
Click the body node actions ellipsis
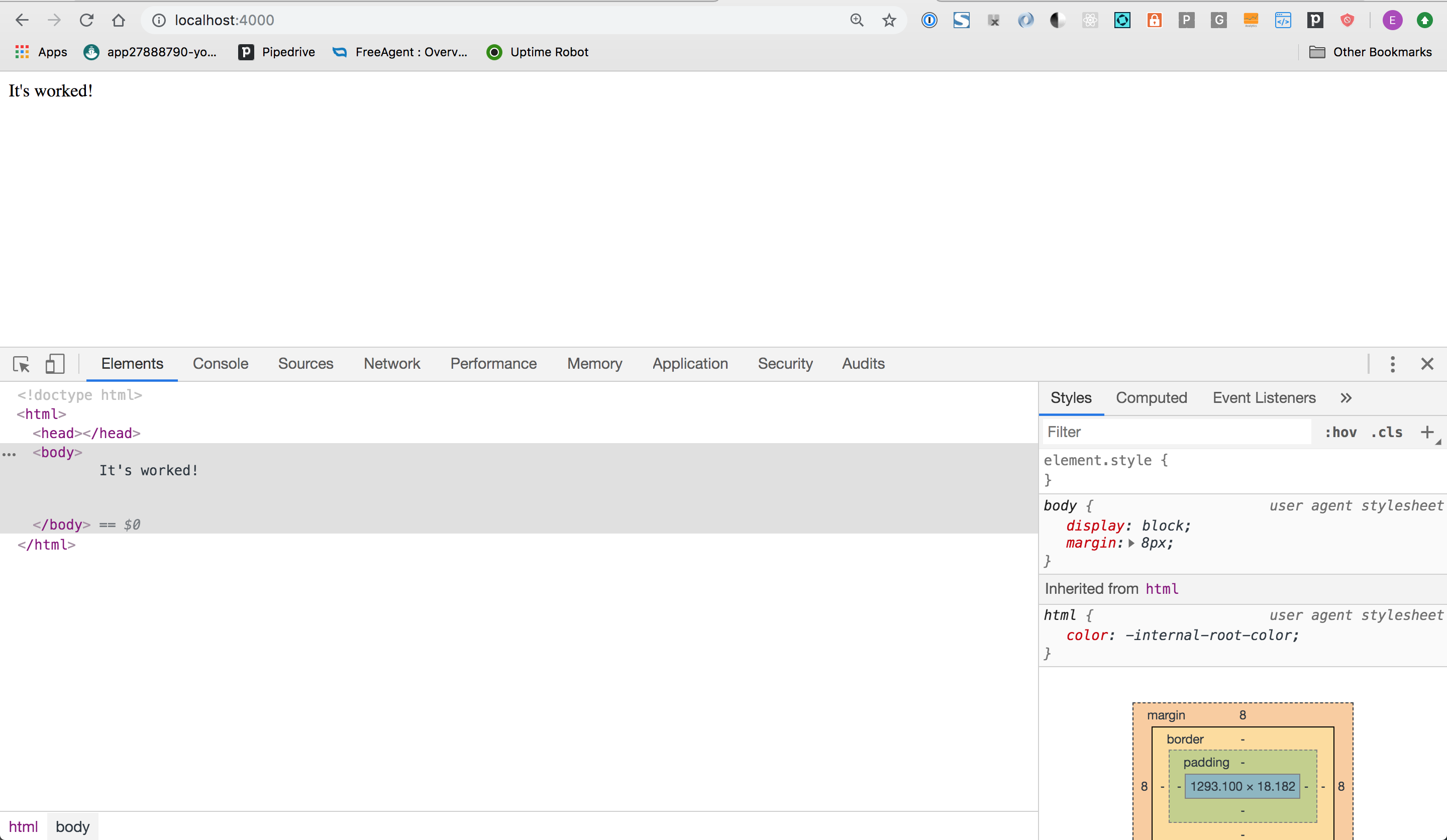click(9, 454)
